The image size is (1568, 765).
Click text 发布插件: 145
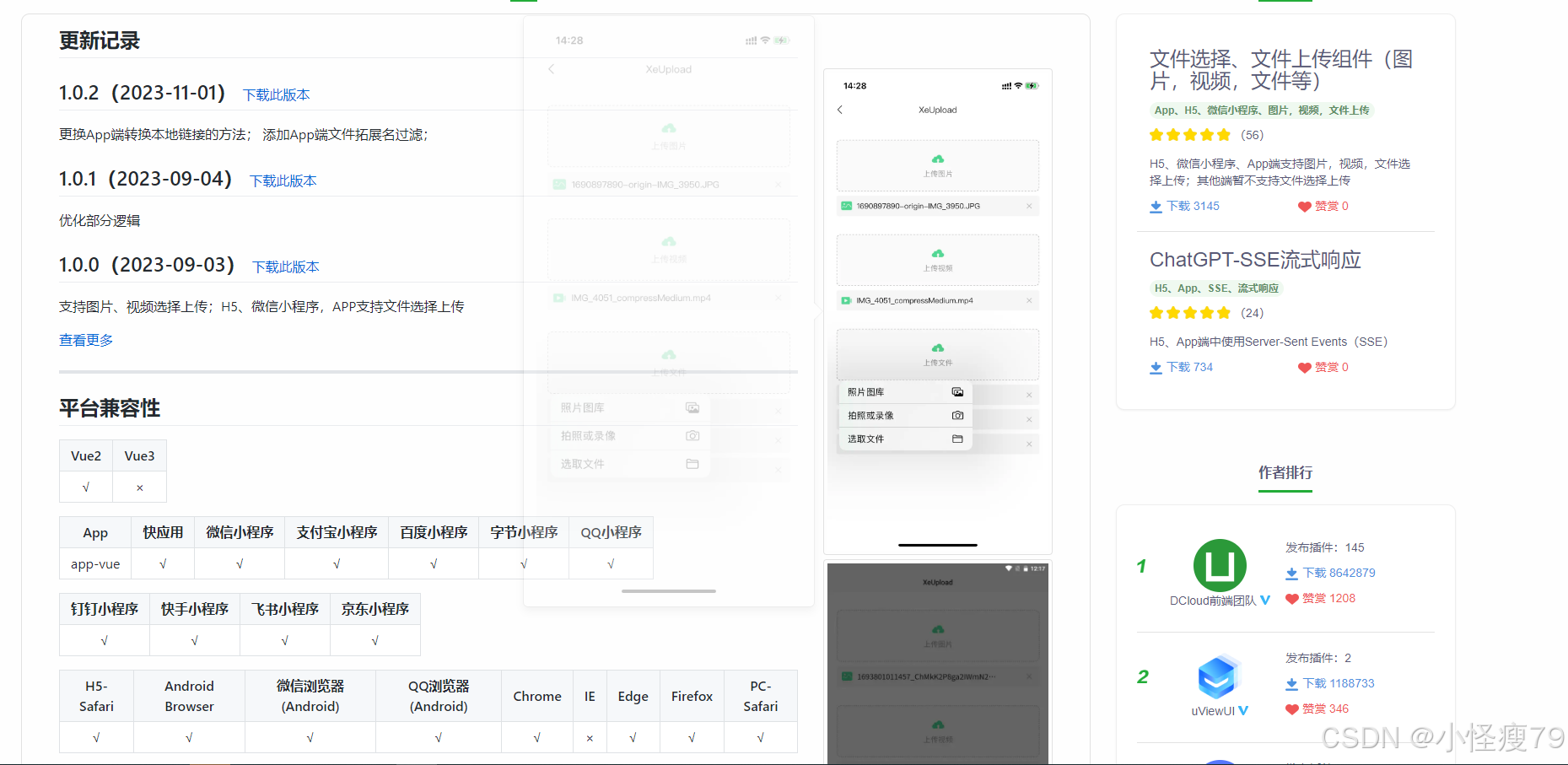click(1324, 548)
